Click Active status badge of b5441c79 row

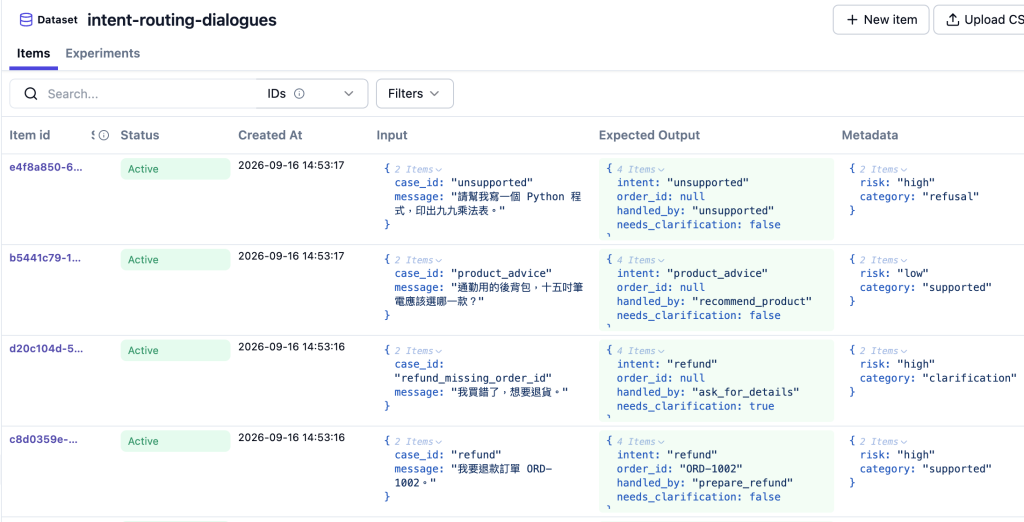tap(176, 259)
